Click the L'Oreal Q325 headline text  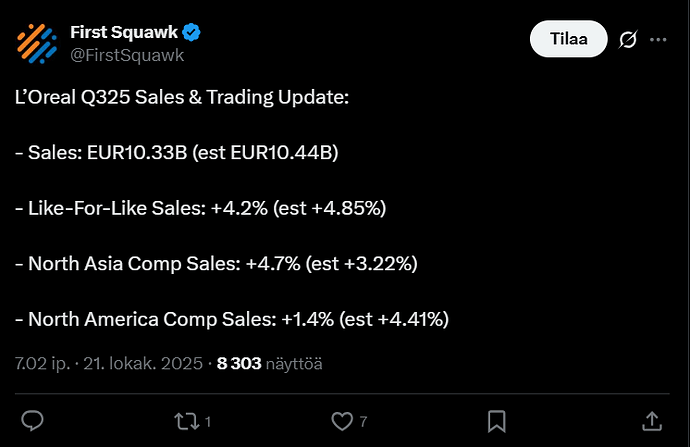[183, 98]
